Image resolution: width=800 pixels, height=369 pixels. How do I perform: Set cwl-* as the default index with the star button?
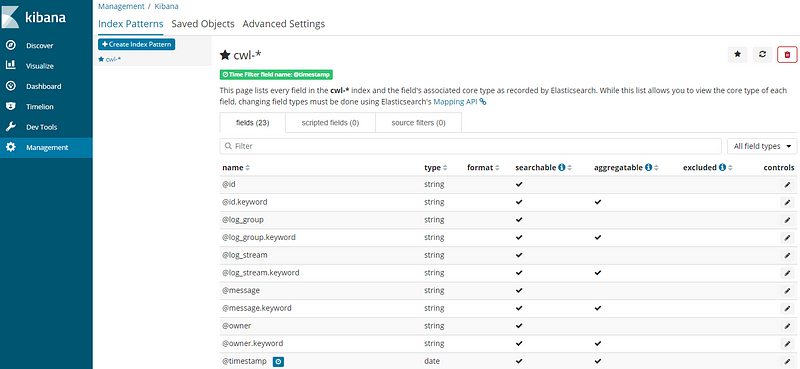pos(737,54)
